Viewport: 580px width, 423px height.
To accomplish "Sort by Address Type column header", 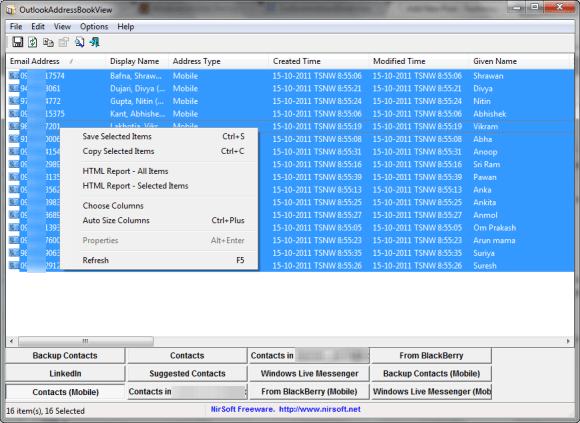I will tap(219, 61).
